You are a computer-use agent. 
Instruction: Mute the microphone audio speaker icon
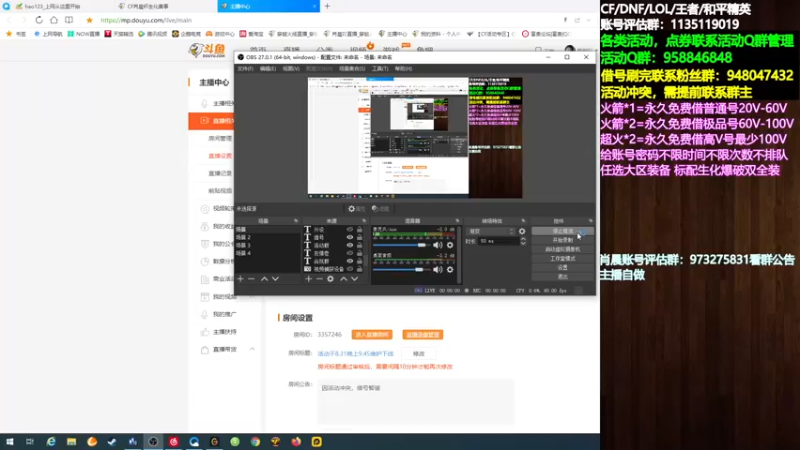[438, 245]
